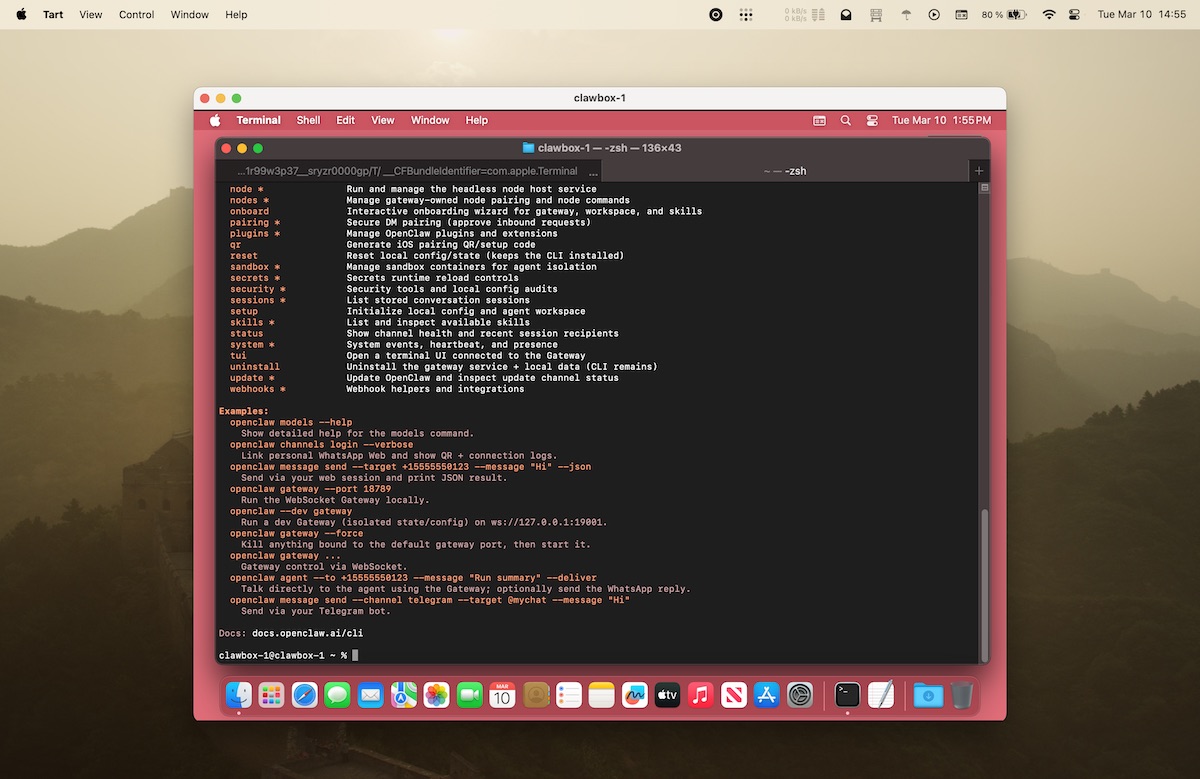
Task: Click the Spotlight search icon in VM menu bar
Action: pyautogui.click(x=846, y=120)
